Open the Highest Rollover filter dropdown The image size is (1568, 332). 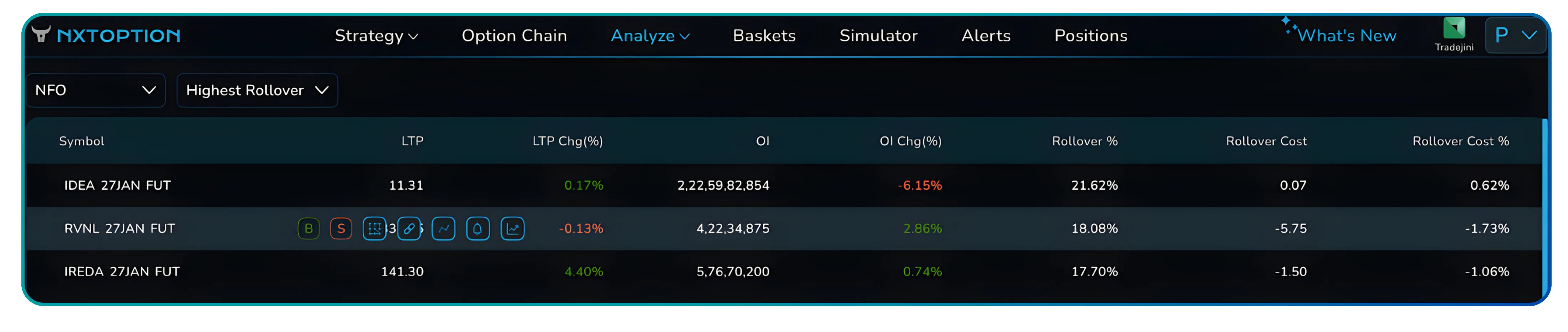coord(257,90)
